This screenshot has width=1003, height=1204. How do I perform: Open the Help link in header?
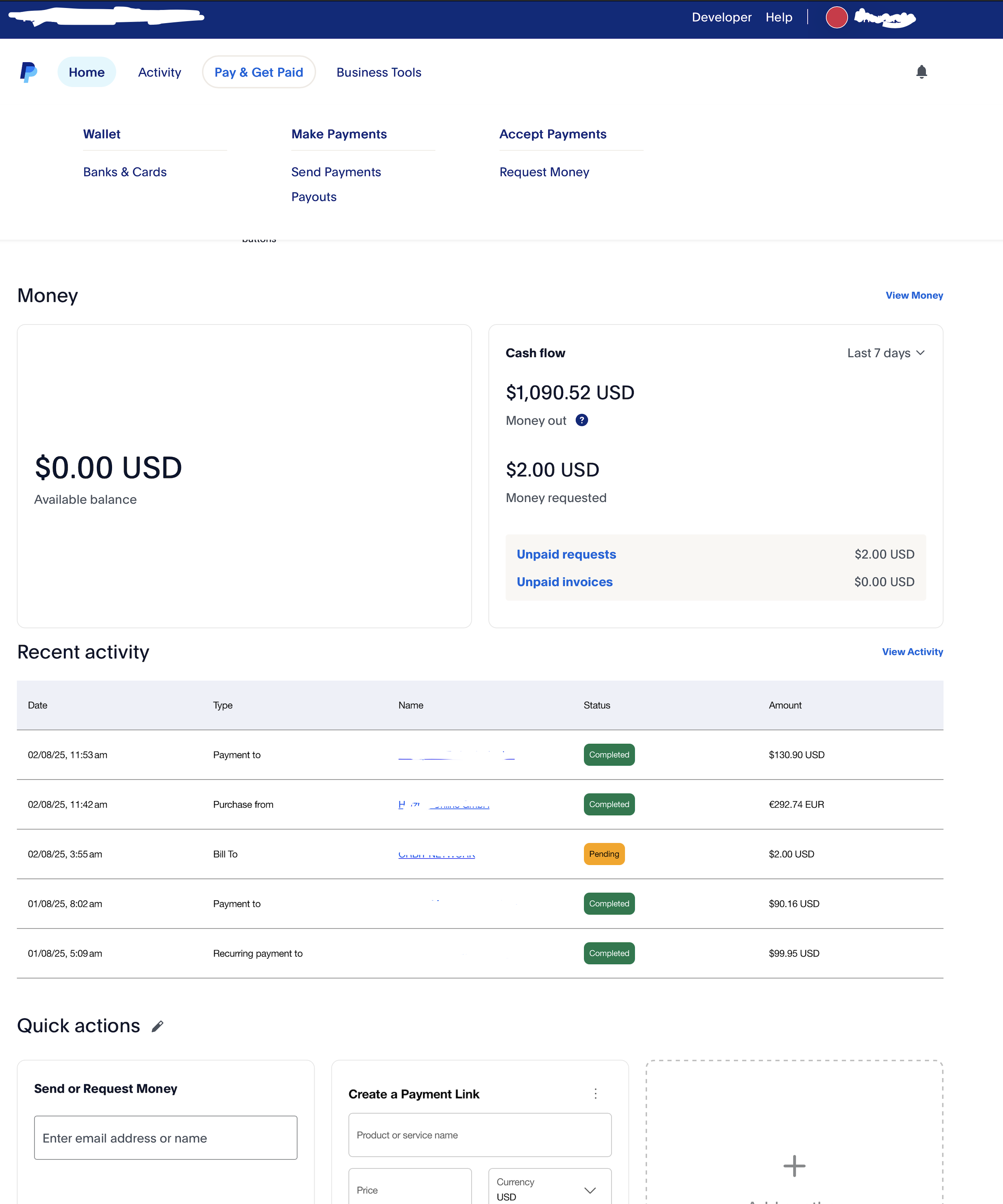coord(779,17)
